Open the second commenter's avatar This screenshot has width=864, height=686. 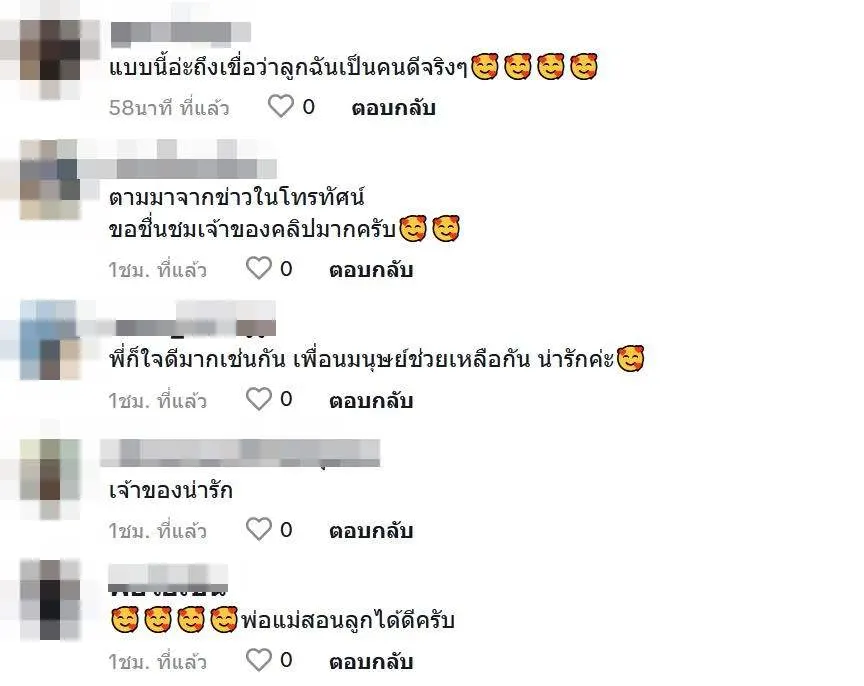pos(50,179)
